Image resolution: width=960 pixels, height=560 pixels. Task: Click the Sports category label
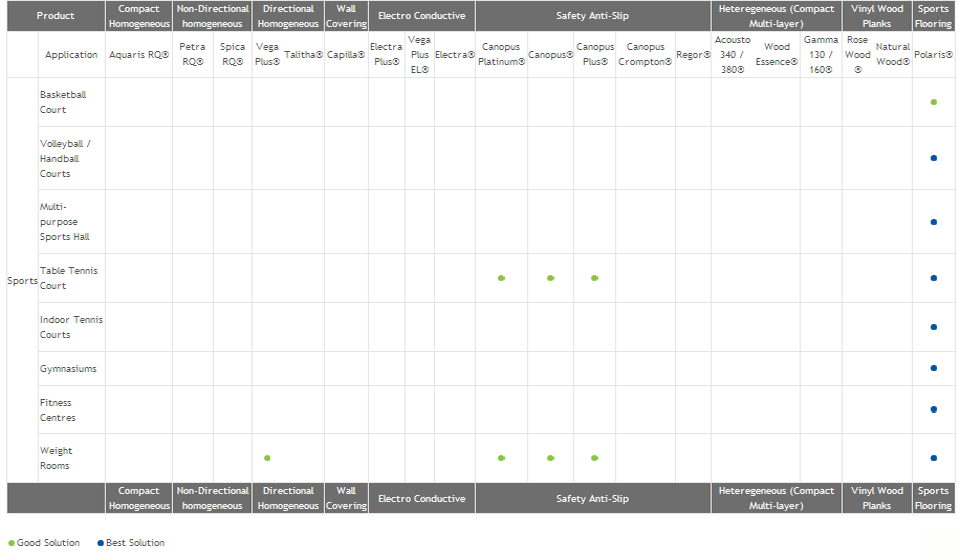[23, 280]
